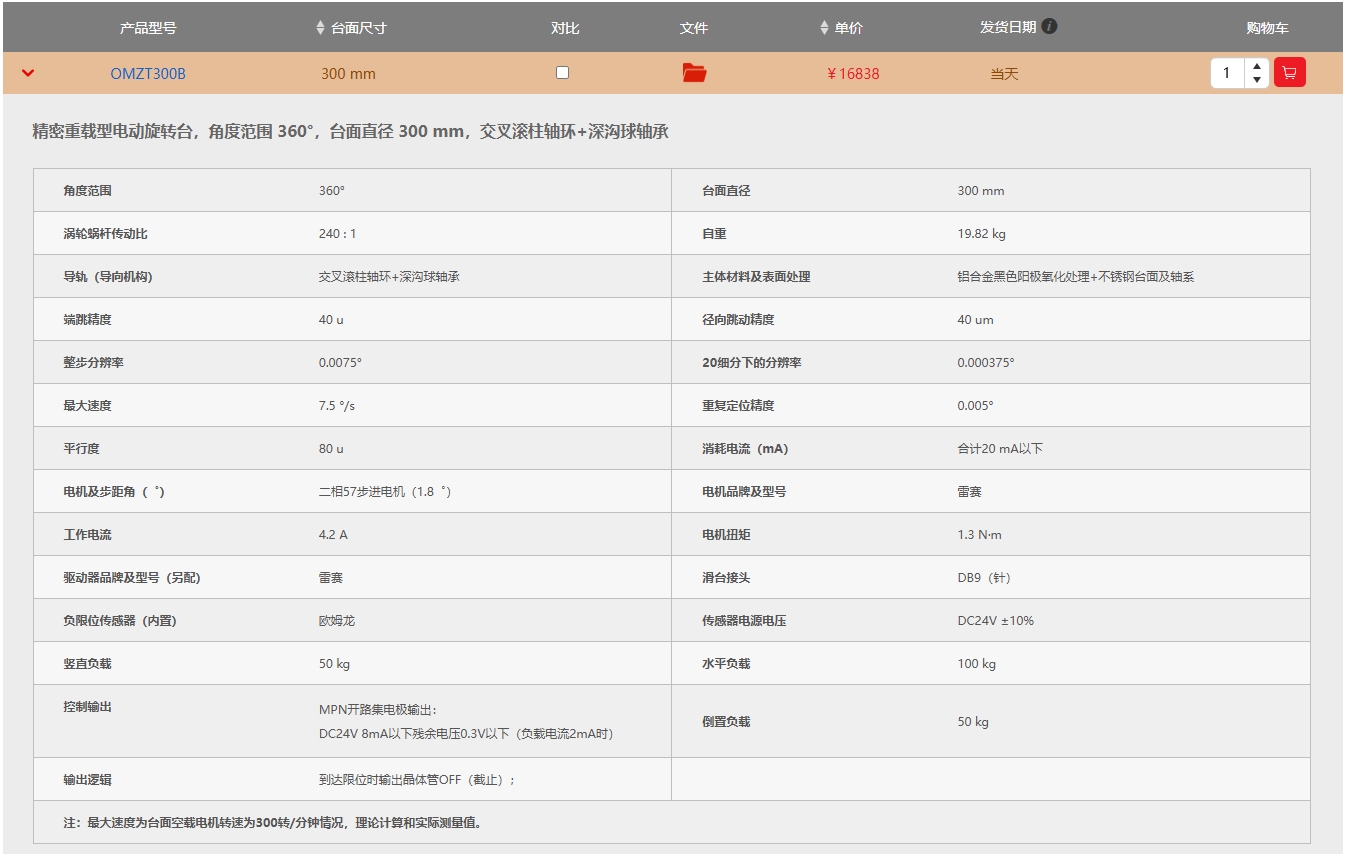Click the ¥16838 price
1349x854 pixels.
click(x=853, y=74)
